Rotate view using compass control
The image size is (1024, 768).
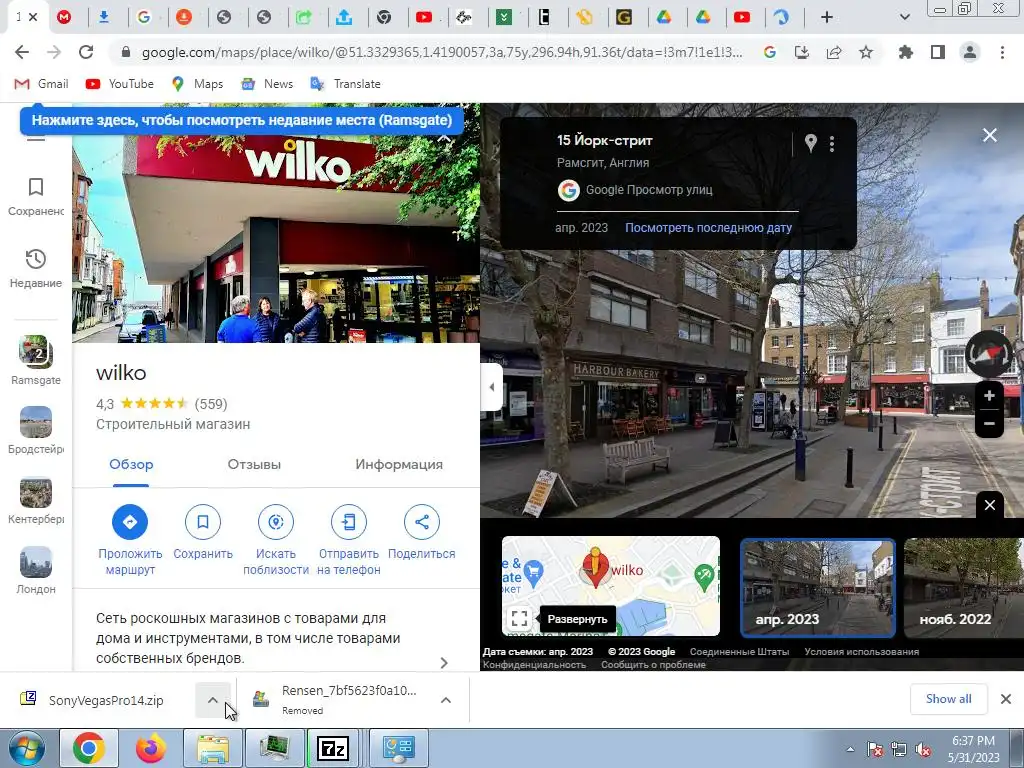coord(988,353)
